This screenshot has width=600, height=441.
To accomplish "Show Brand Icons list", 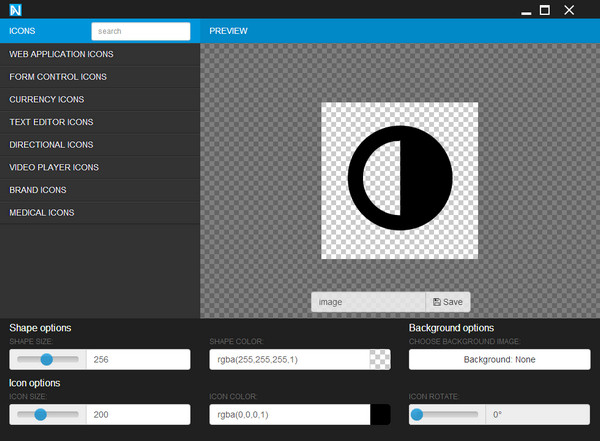I will pyautogui.click(x=38, y=190).
